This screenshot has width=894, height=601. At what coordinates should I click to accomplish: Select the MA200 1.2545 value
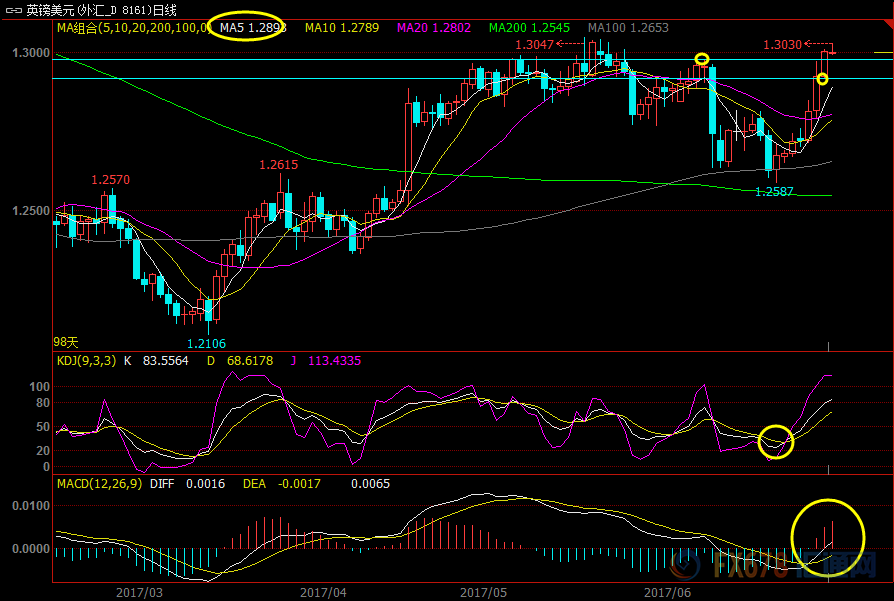[x=529, y=27]
